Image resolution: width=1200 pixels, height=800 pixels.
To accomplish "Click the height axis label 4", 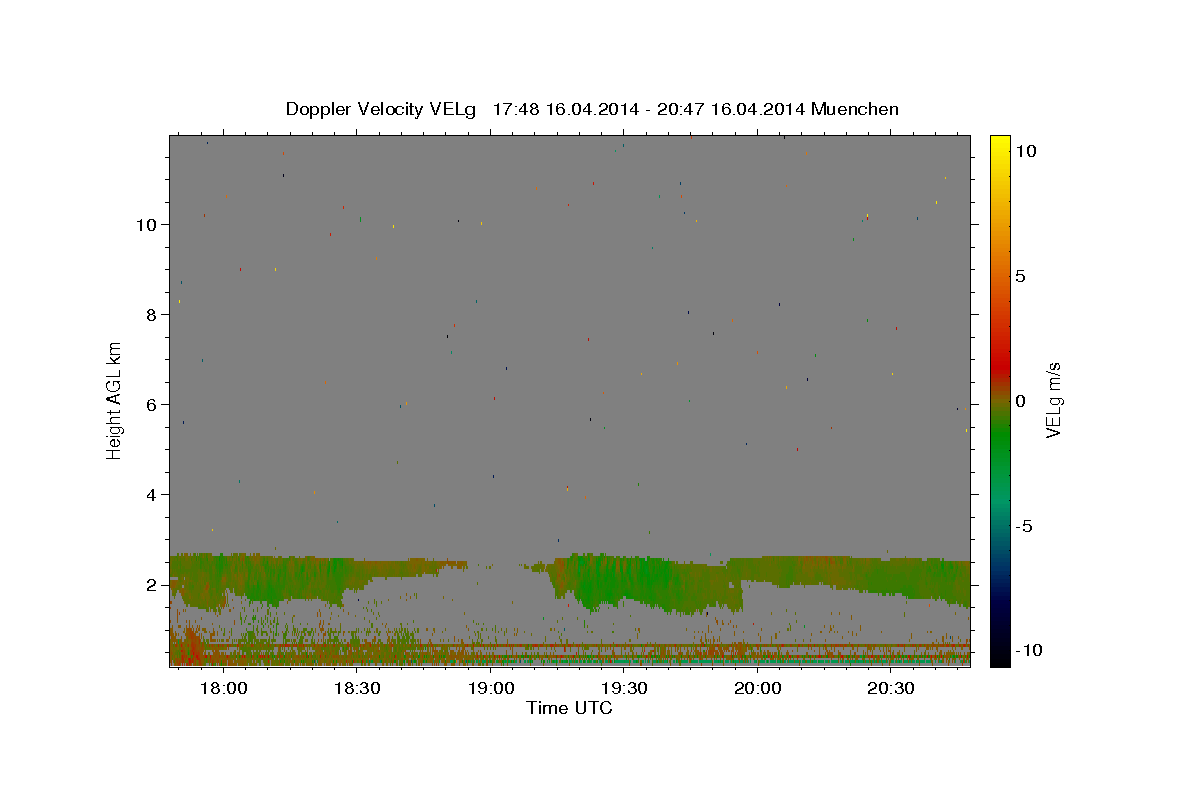I will [x=152, y=495].
